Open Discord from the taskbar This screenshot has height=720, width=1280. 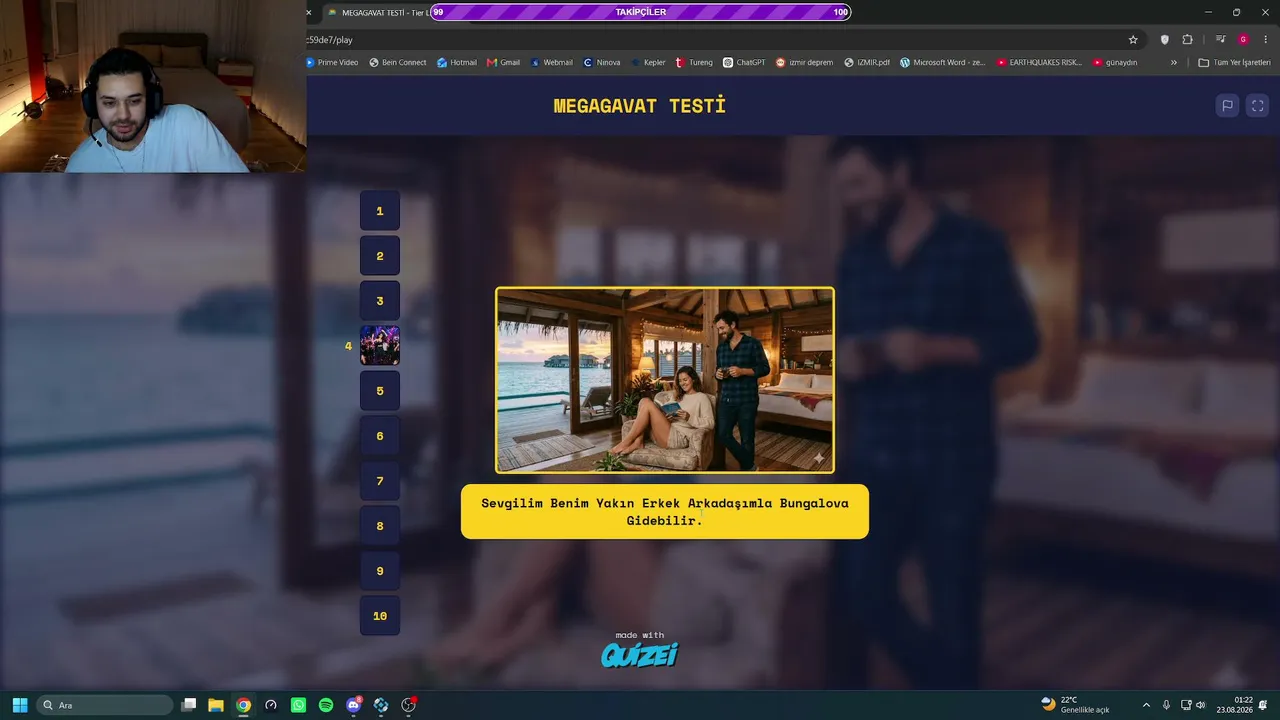coord(353,705)
